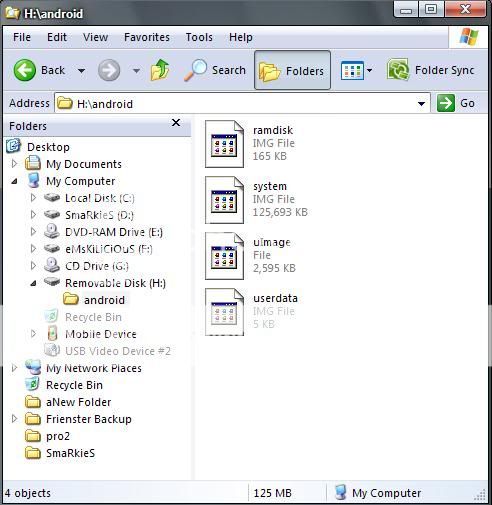Select Desktop in folder tree
492x505 pixels.
click(x=48, y=147)
